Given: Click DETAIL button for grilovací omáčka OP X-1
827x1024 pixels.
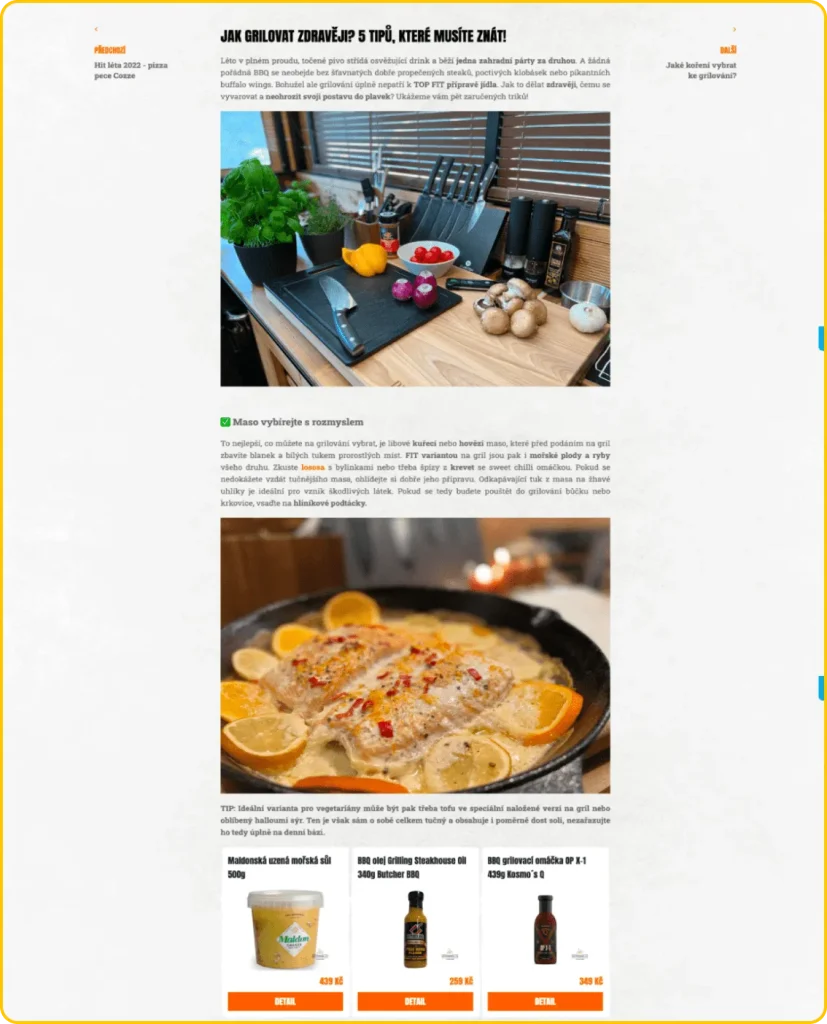Looking at the screenshot, I should (x=545, y=1001).
